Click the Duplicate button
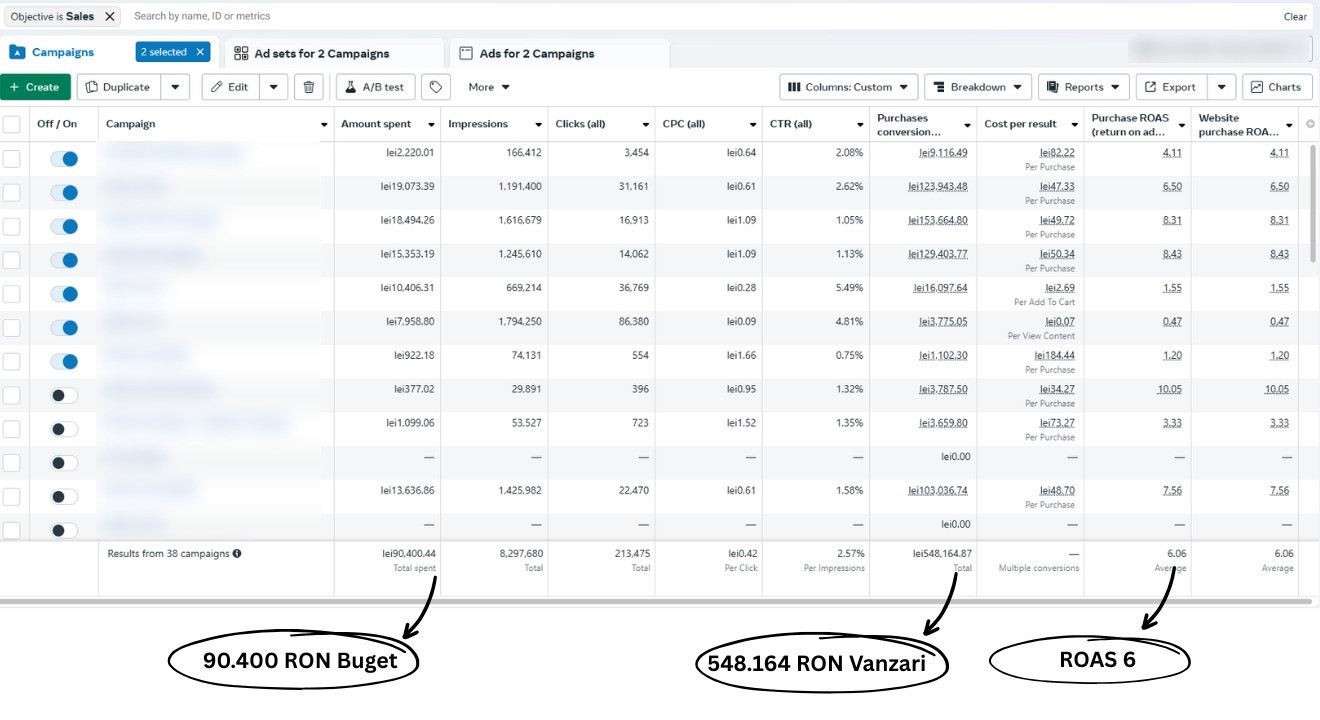The width and height of the screenshot is (1320, 720). 118,87
